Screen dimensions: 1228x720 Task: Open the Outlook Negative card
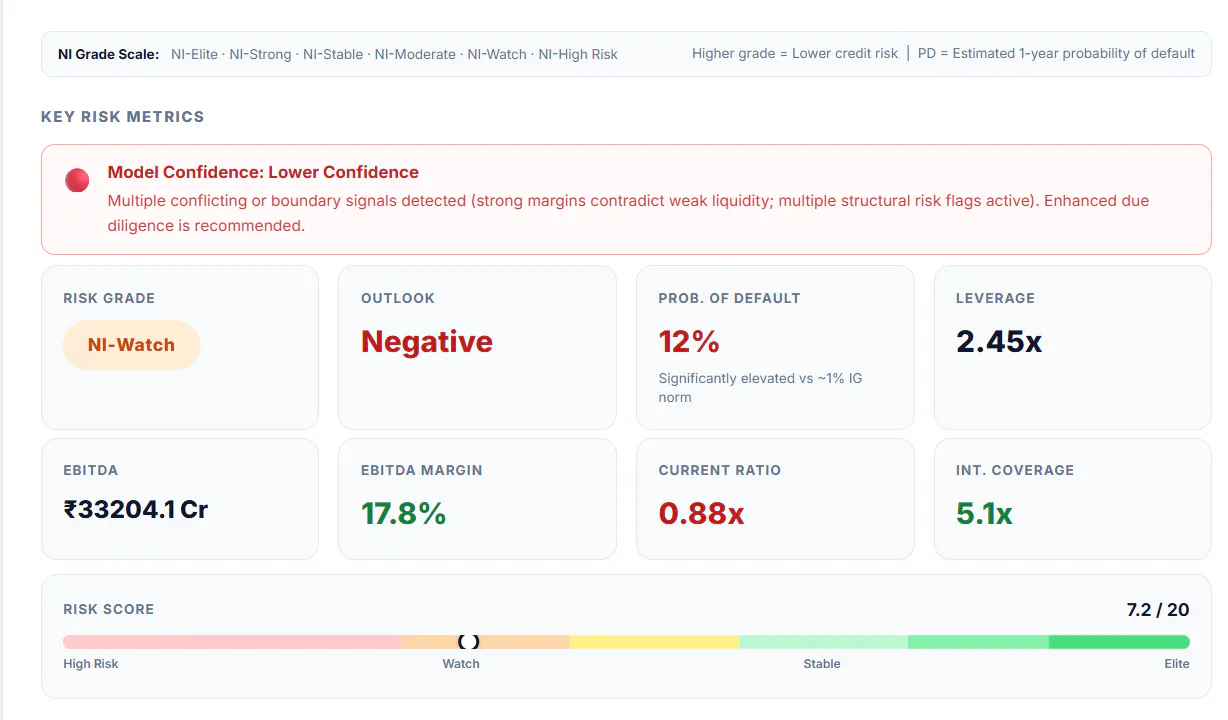coord(477,347)
